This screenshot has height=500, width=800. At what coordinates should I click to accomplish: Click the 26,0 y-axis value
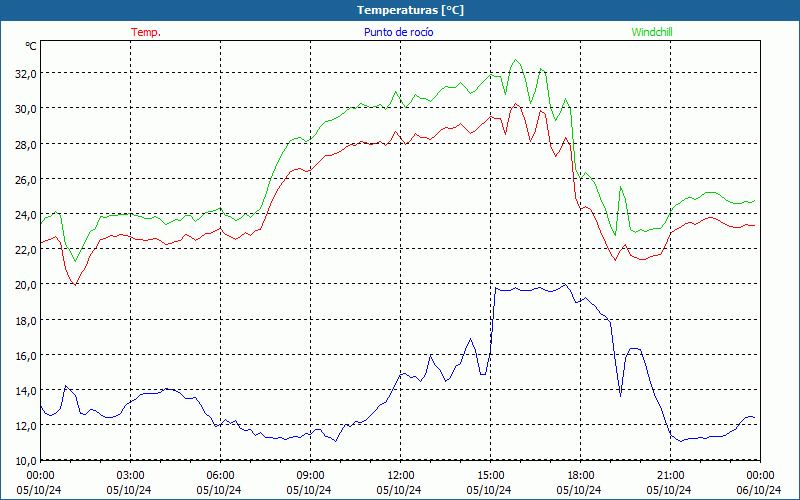coord(27,180)
